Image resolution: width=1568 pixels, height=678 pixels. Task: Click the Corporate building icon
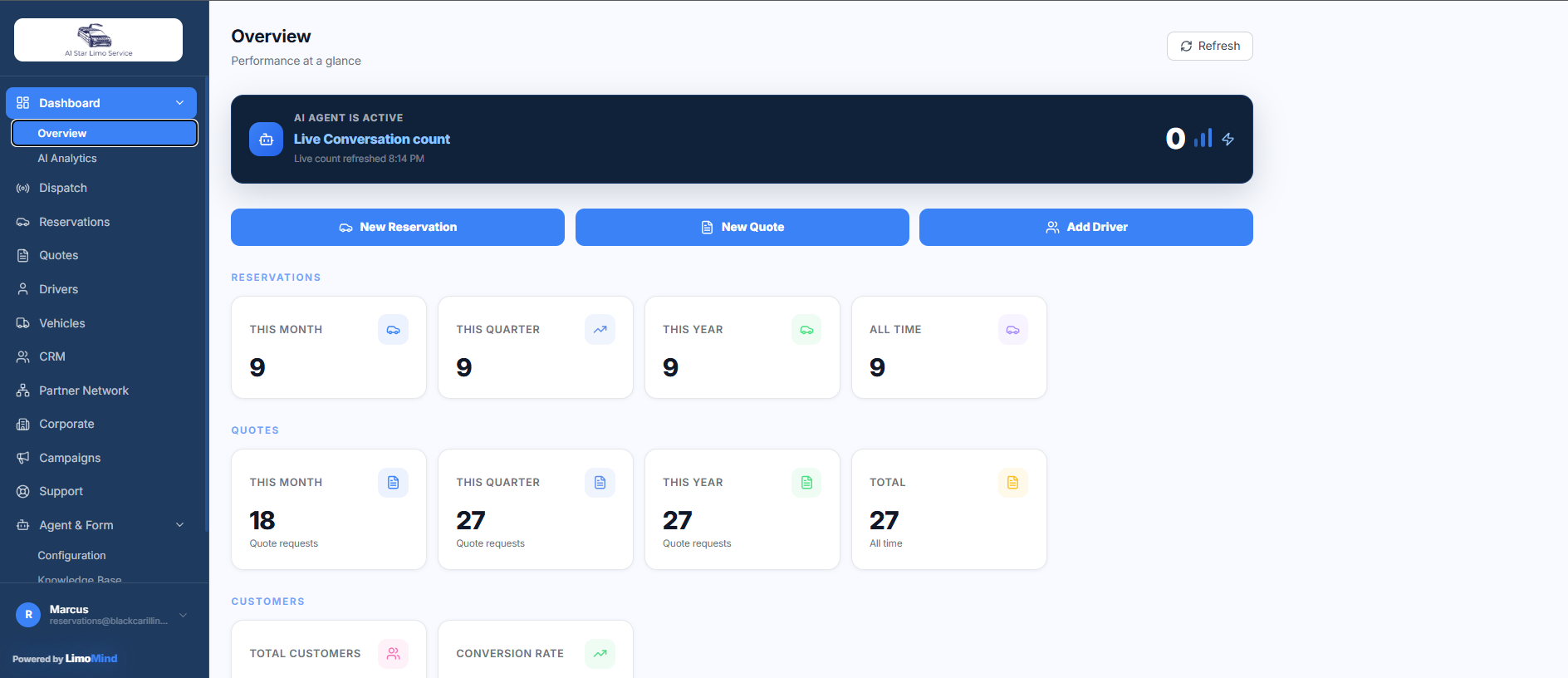[22, 424]
